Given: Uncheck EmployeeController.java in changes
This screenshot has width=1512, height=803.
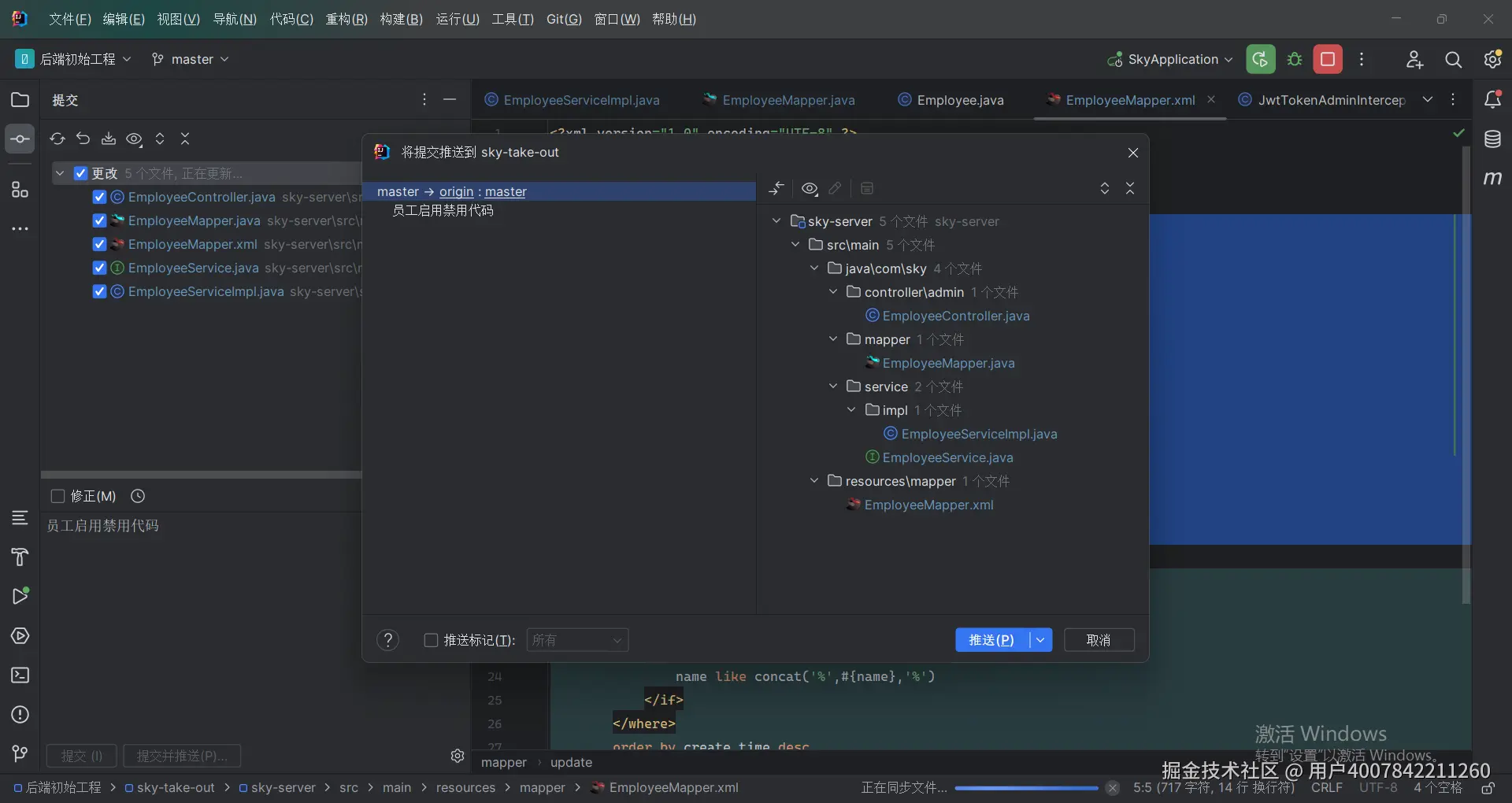Looking at the screenshot, I should [x=99, y=197].
